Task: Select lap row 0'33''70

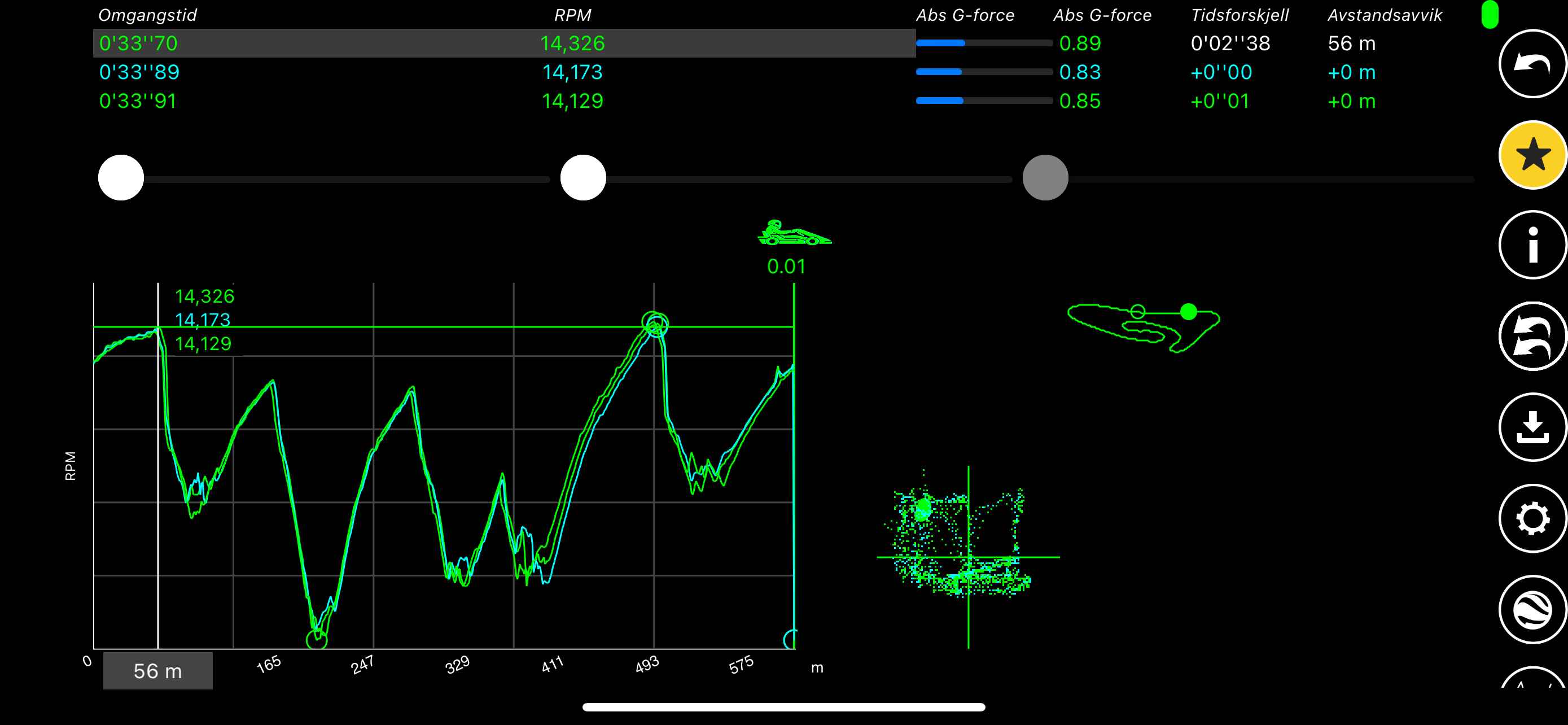Action: pyautogui.click(x=504, y=43)
